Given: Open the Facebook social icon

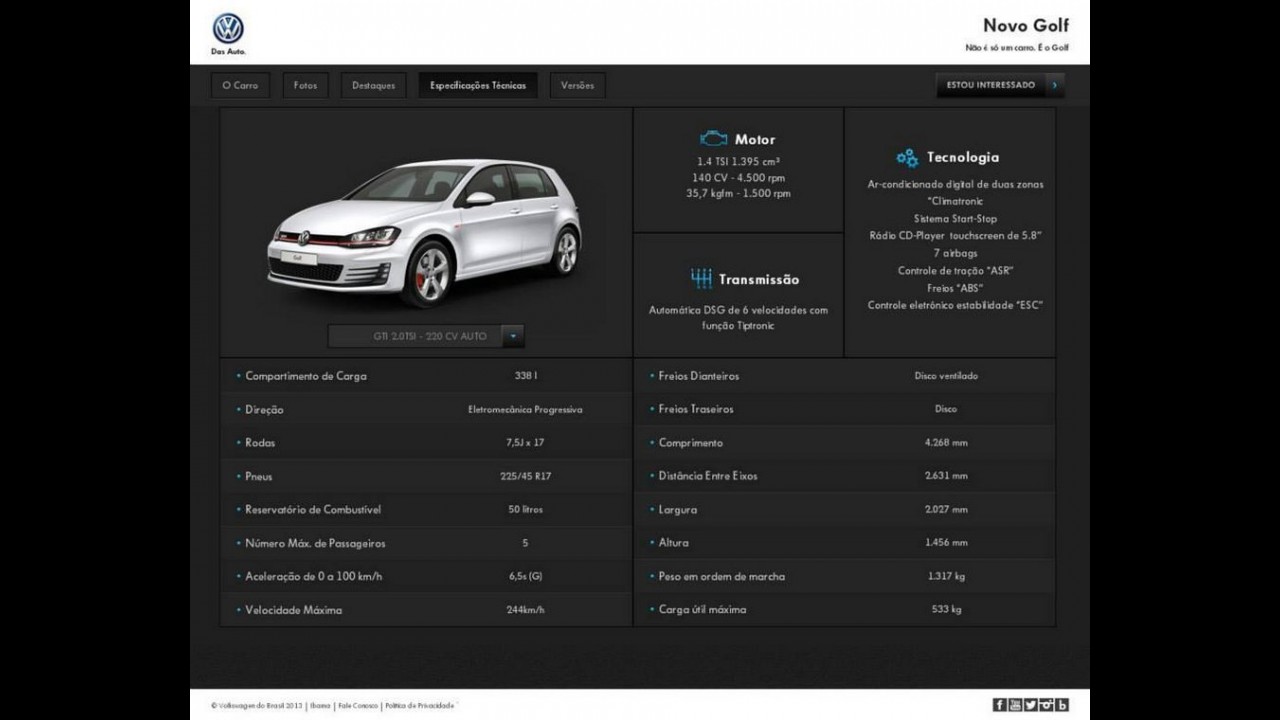Looking at the screenshot, I should [999, 705].
